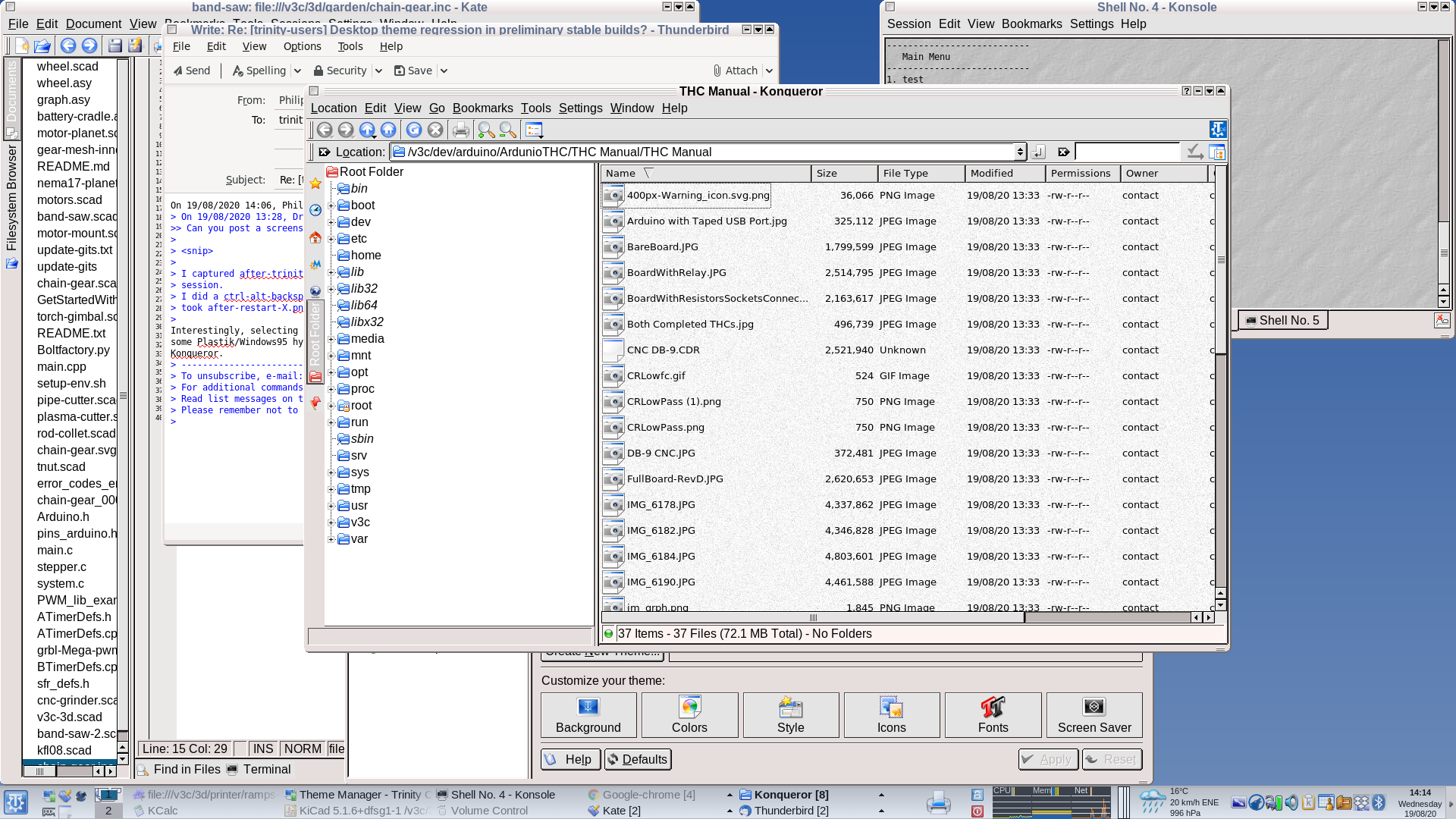Expand the boot folder in tree
The height and width of the screenshot is (819, 1456).
331,206
